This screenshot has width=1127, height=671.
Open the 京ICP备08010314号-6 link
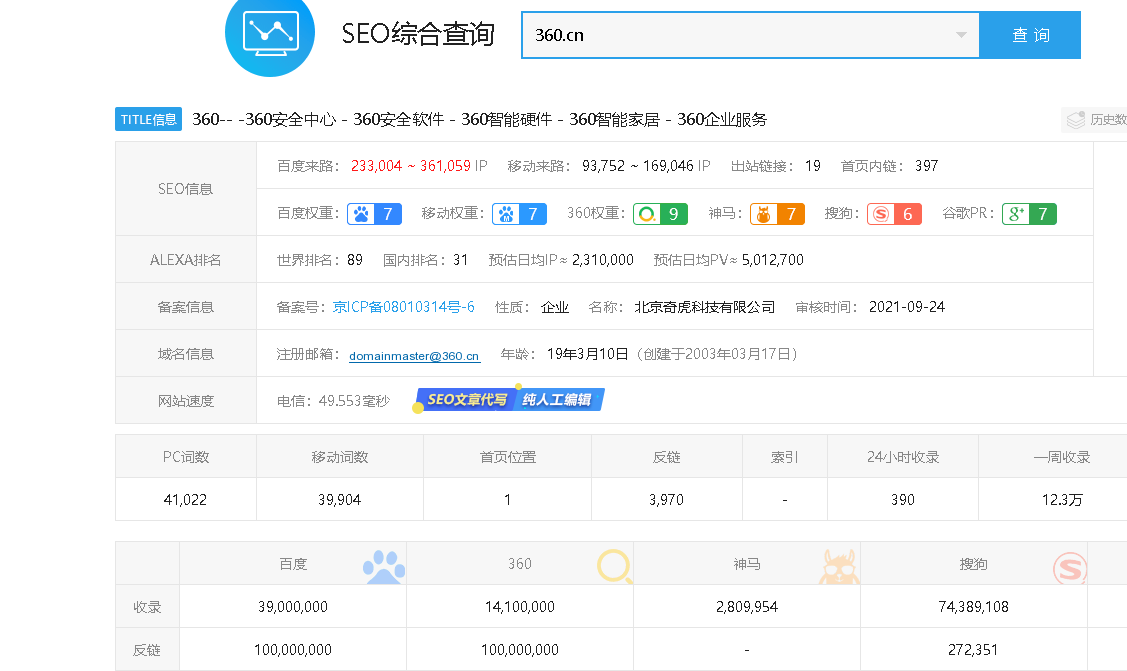(x=403, y=307)
